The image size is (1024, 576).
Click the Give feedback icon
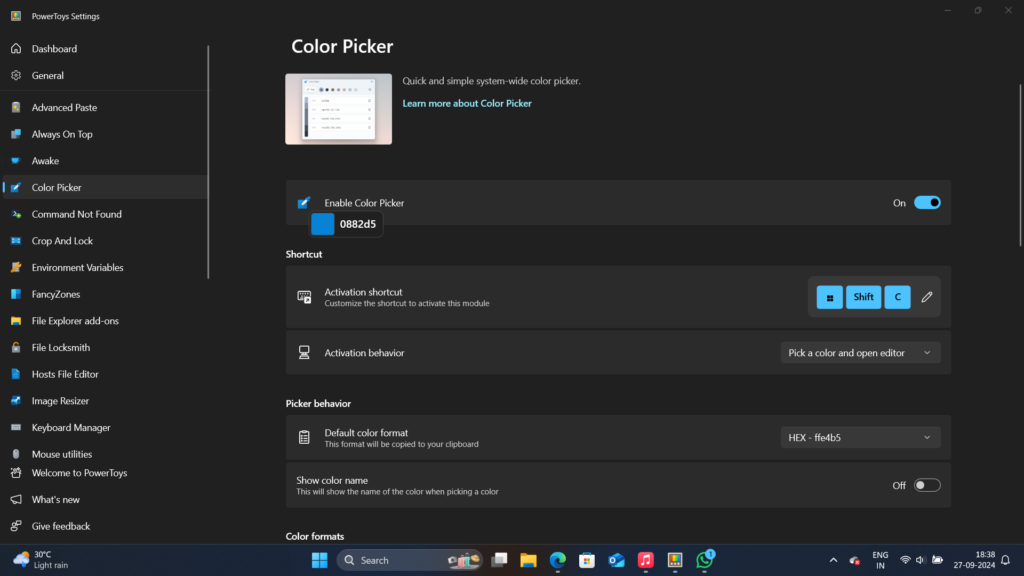(x=16, y=526)
